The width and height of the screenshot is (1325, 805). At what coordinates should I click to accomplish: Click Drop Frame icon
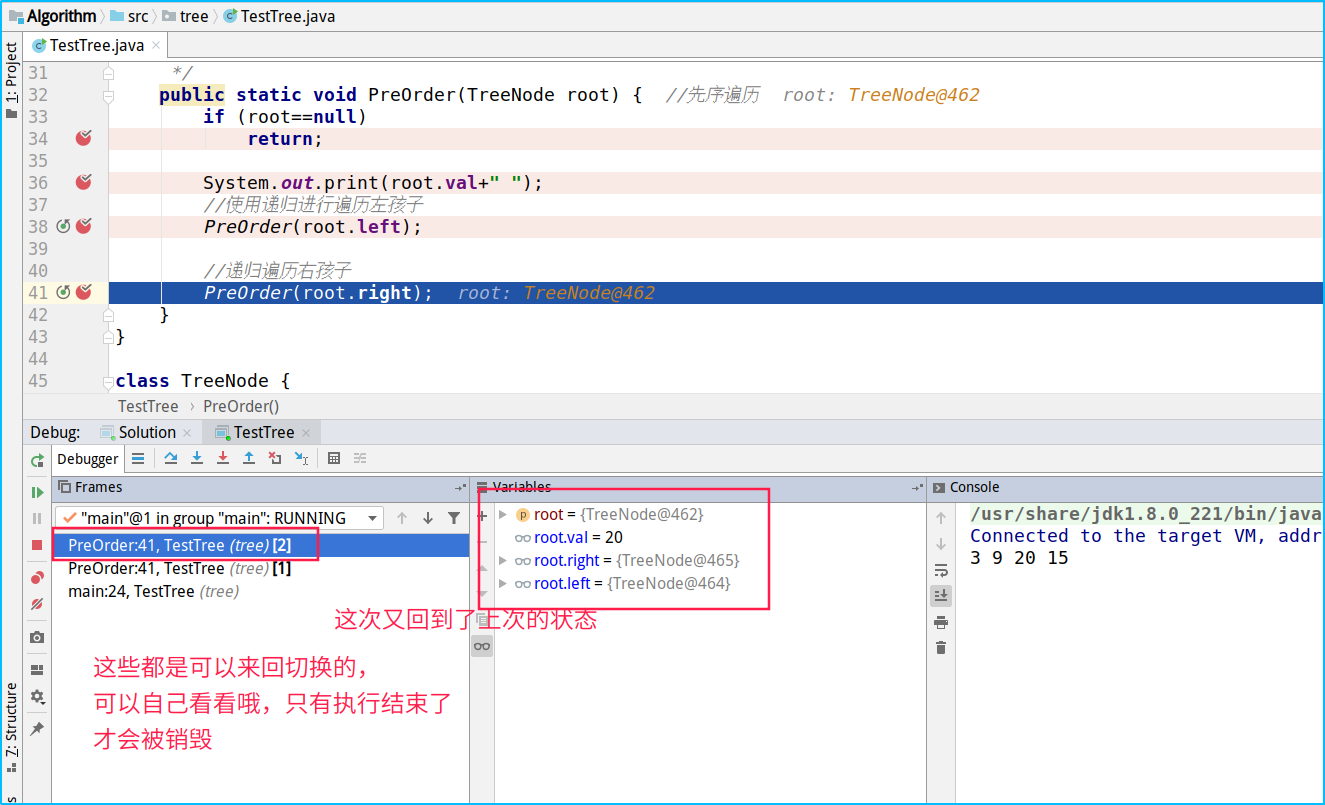pos(275,458)
